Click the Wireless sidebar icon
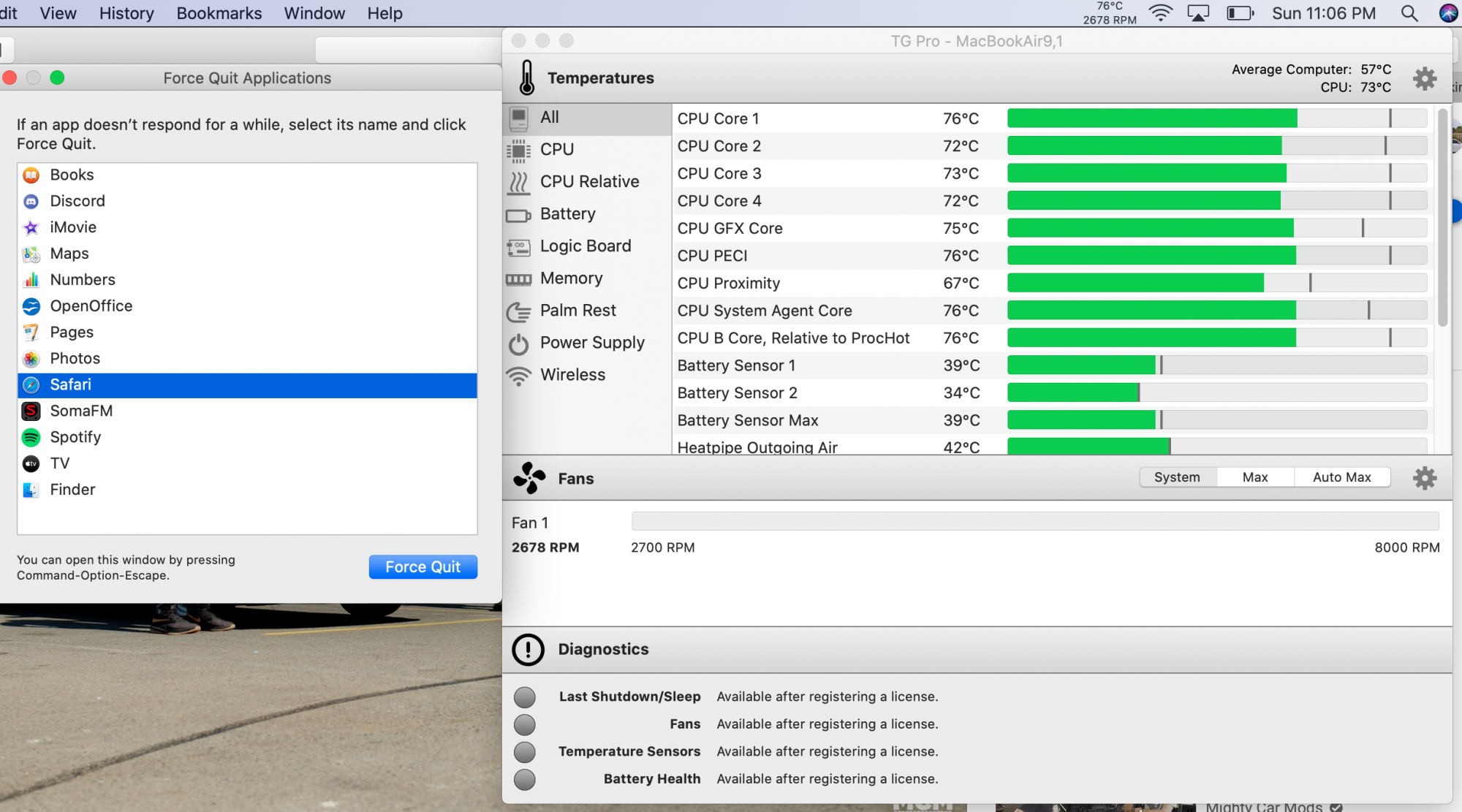1462x812 pixels. pos(518,376)
